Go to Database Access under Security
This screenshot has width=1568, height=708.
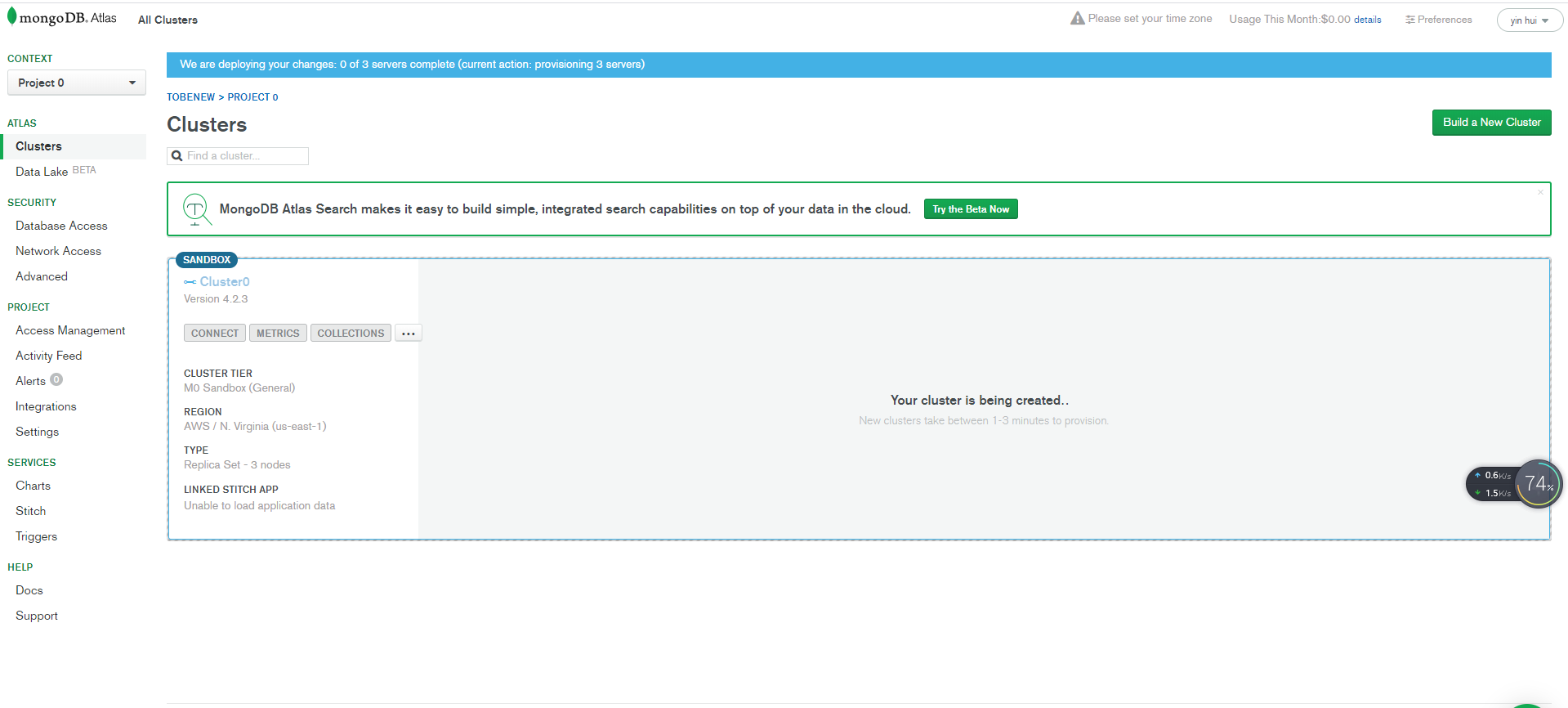click(x=61, y=226)
